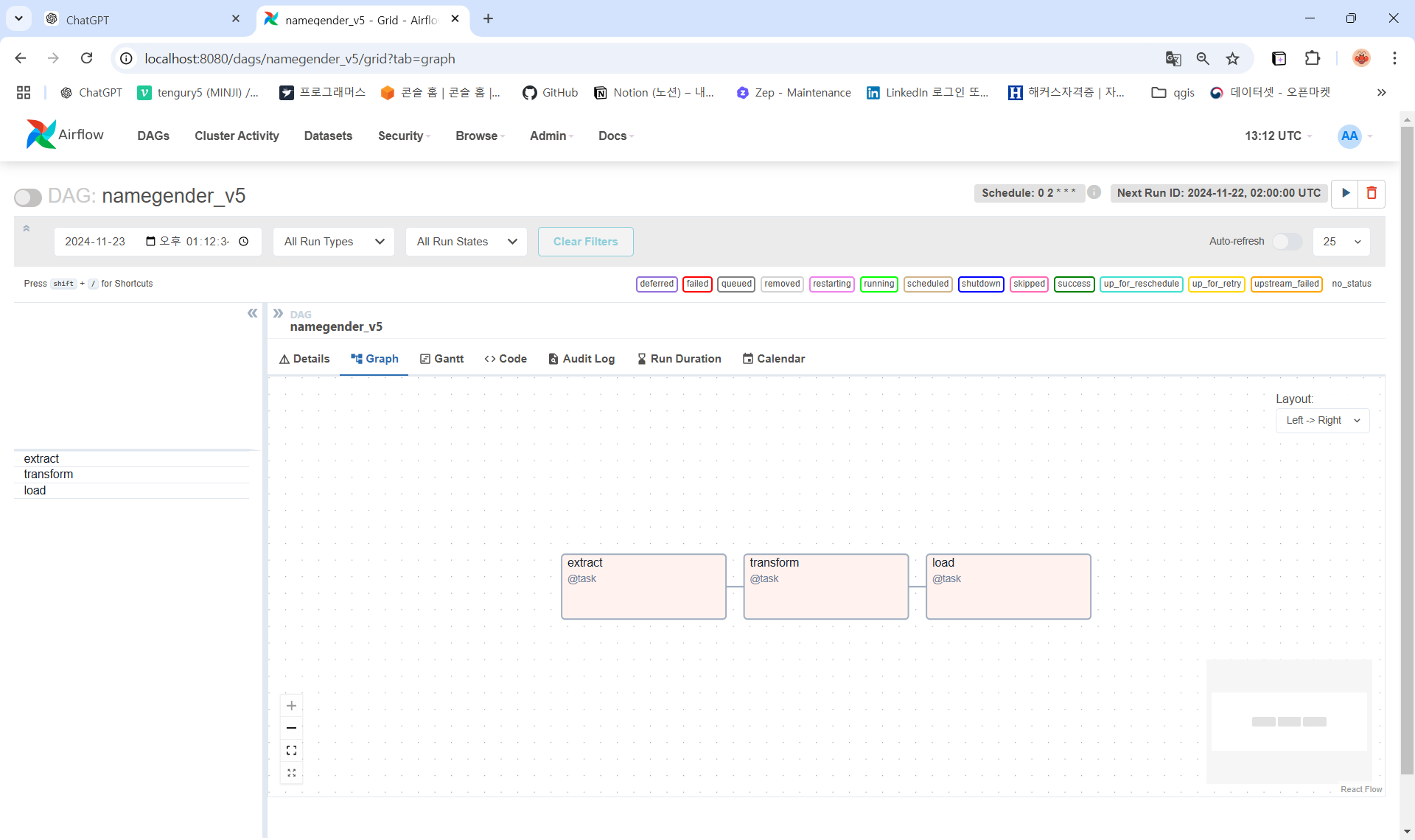Screen dimensions: 1415x840
Task: Delete the DAG using the trash icon
Action: coord(1372,193)
